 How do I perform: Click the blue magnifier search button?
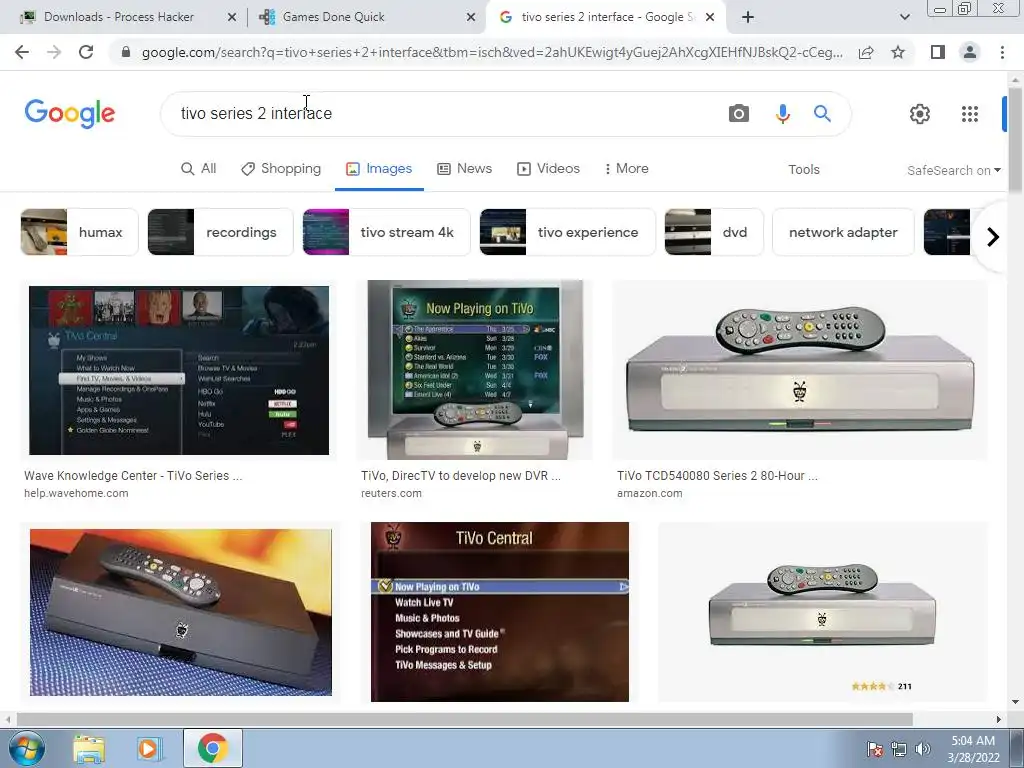[822, 114]
